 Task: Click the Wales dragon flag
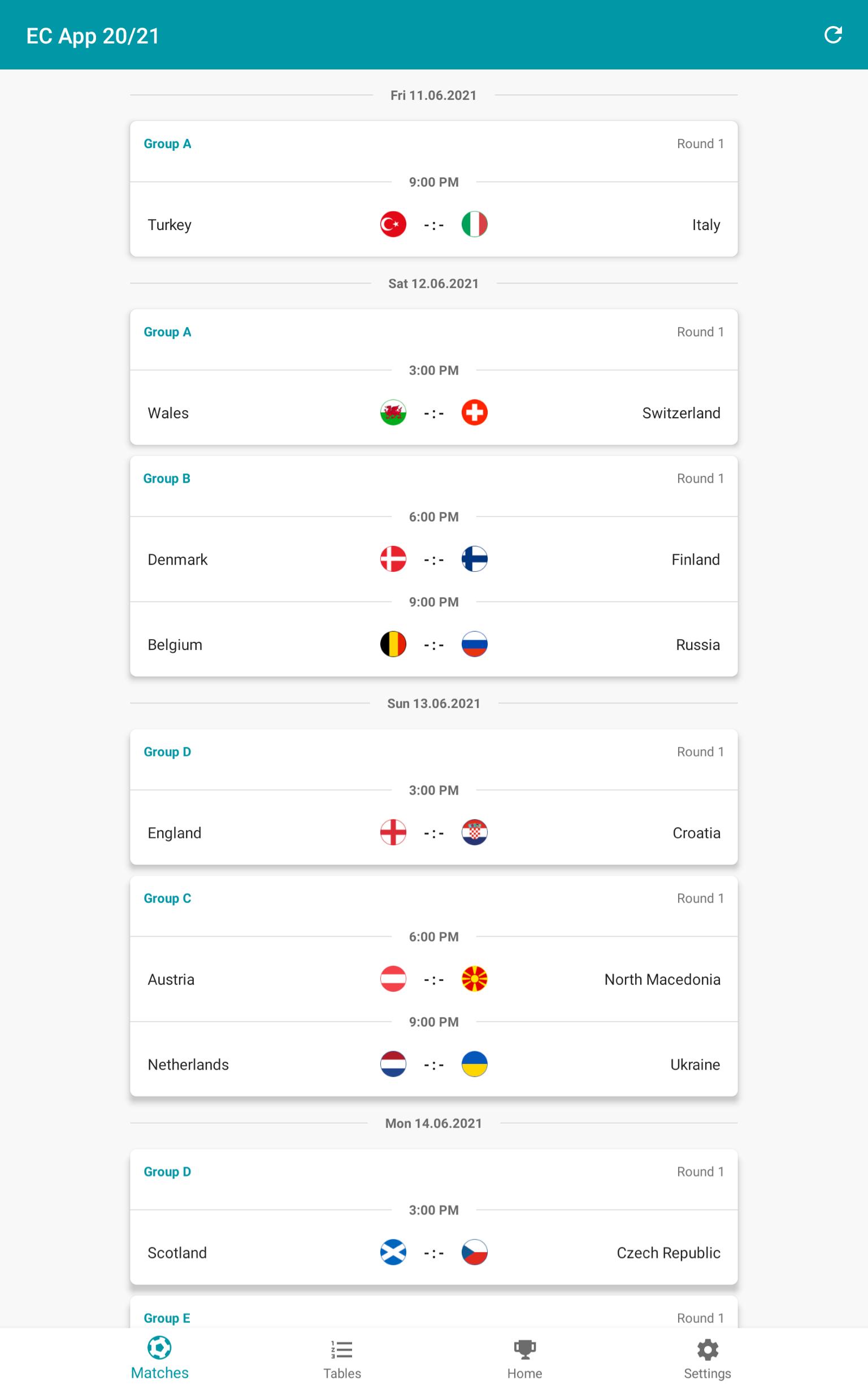[x=393, y=413]
